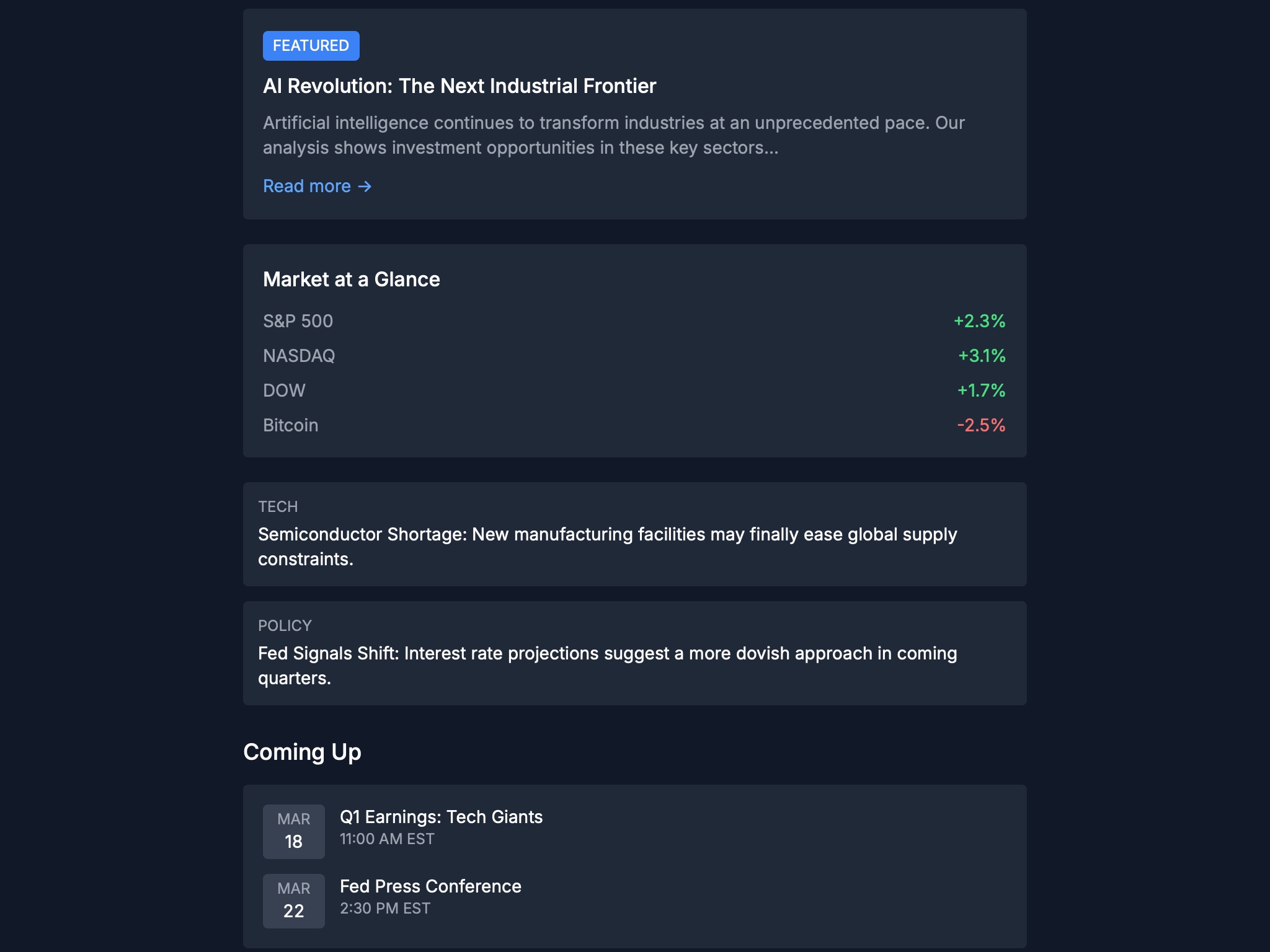Screen dimensions: 1270x952
Task: Open the Read more link
Action: point(306,186)
